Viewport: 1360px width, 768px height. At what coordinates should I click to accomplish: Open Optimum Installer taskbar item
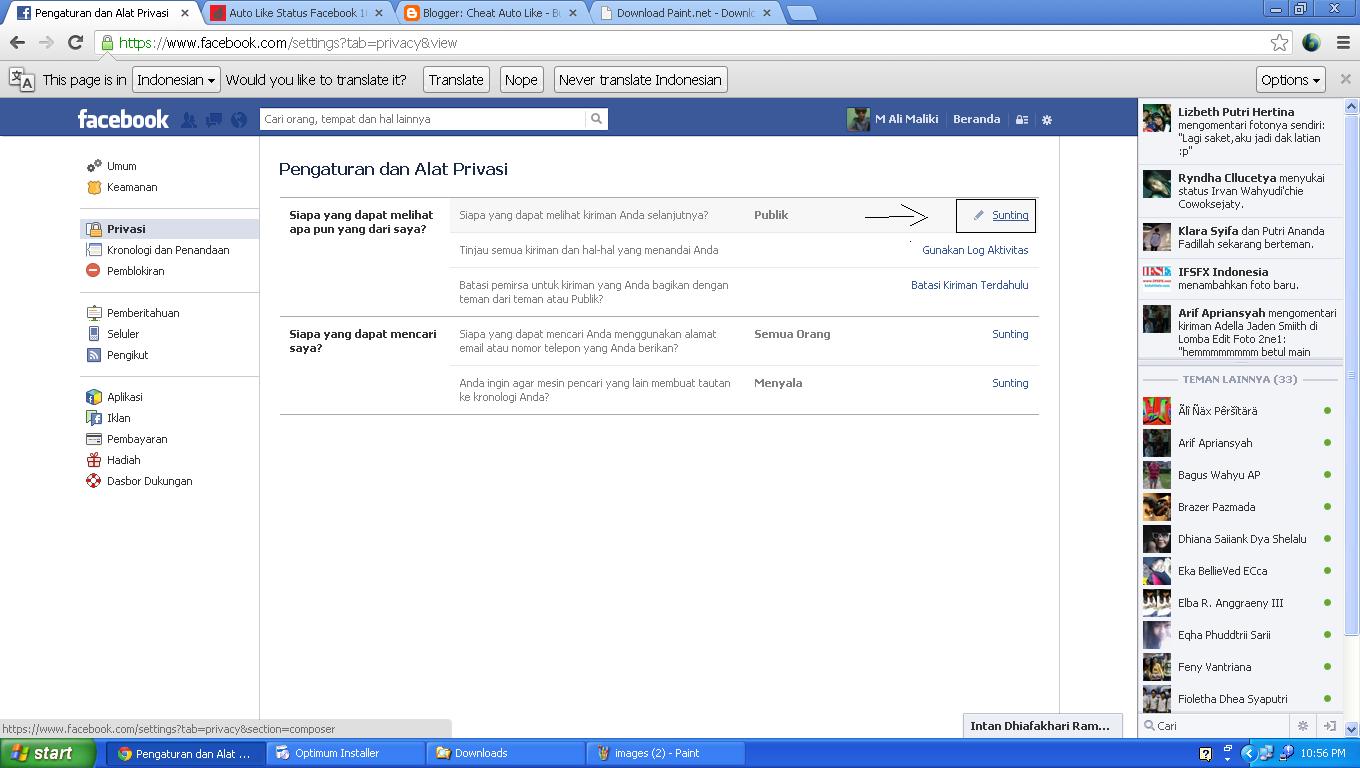coord(345,753)
